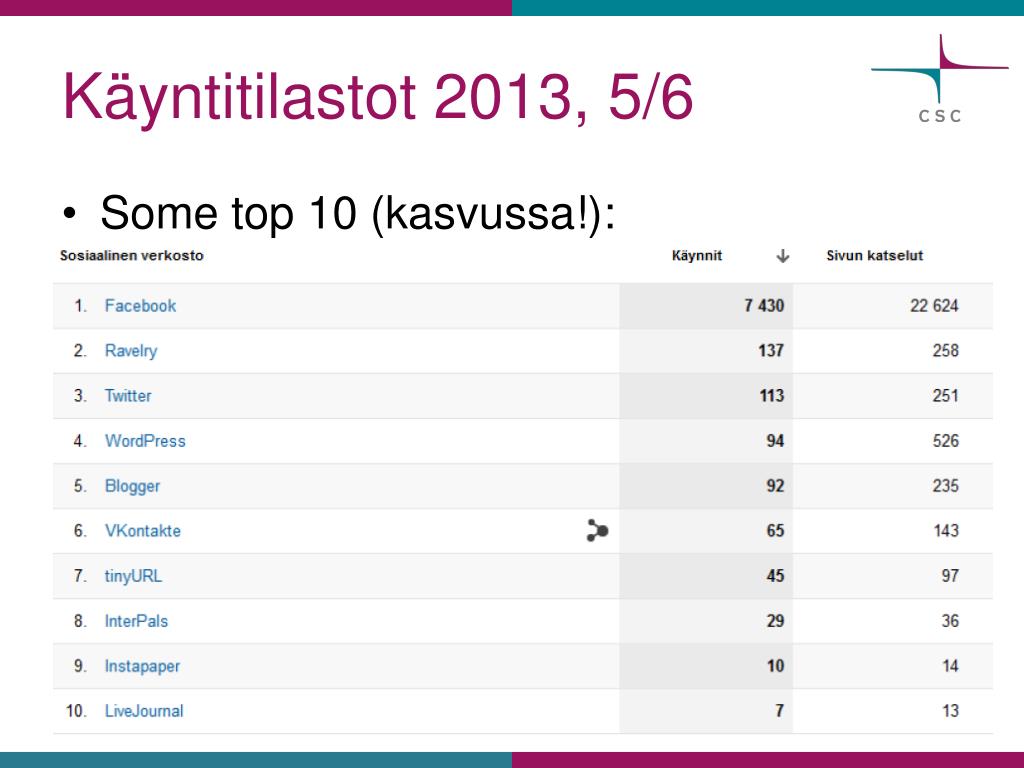Select WordPress page views value 526

pyautogui.click(x=945, y=441)
